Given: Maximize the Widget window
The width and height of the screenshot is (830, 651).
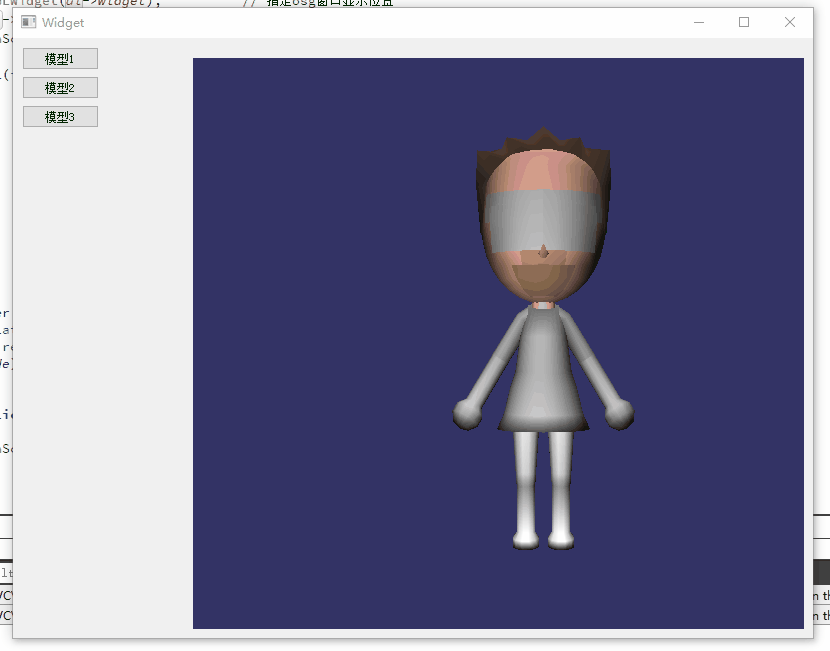Looking at the screenshot, I should [744, 22].
